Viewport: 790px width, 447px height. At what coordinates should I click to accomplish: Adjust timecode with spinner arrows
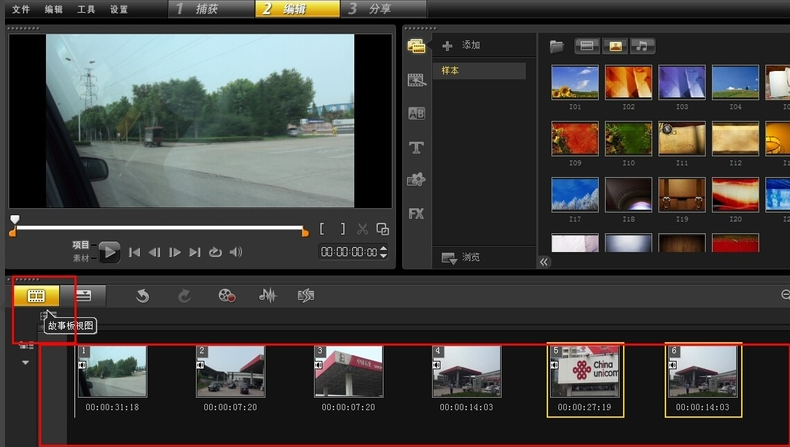click(383, 251)
